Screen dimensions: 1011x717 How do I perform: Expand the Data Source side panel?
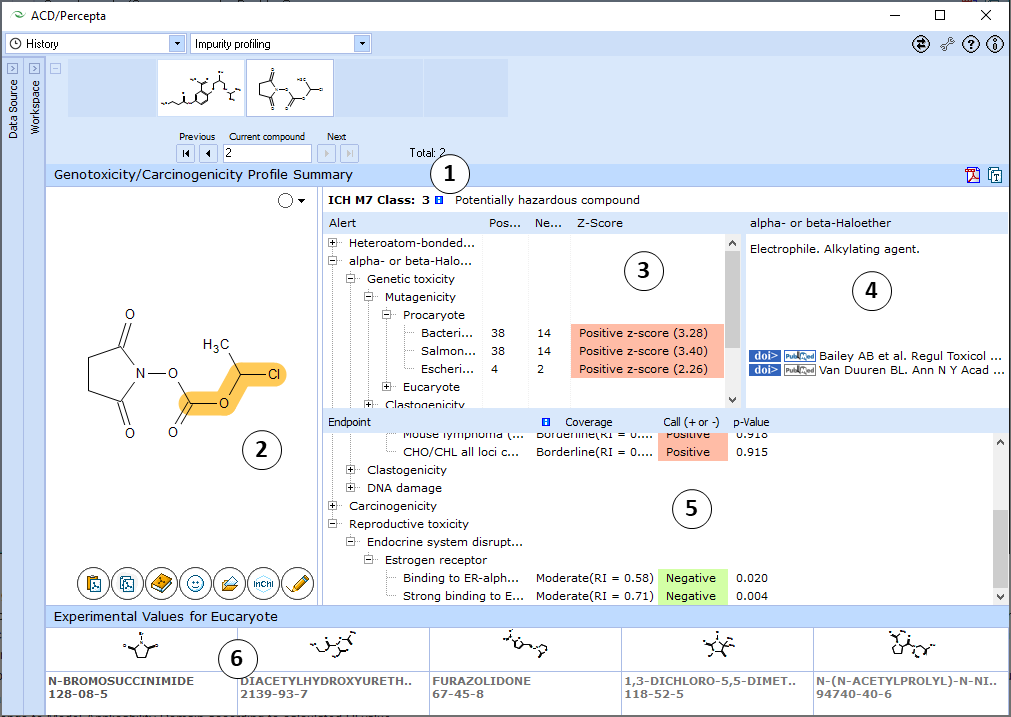tap(13, 68)
